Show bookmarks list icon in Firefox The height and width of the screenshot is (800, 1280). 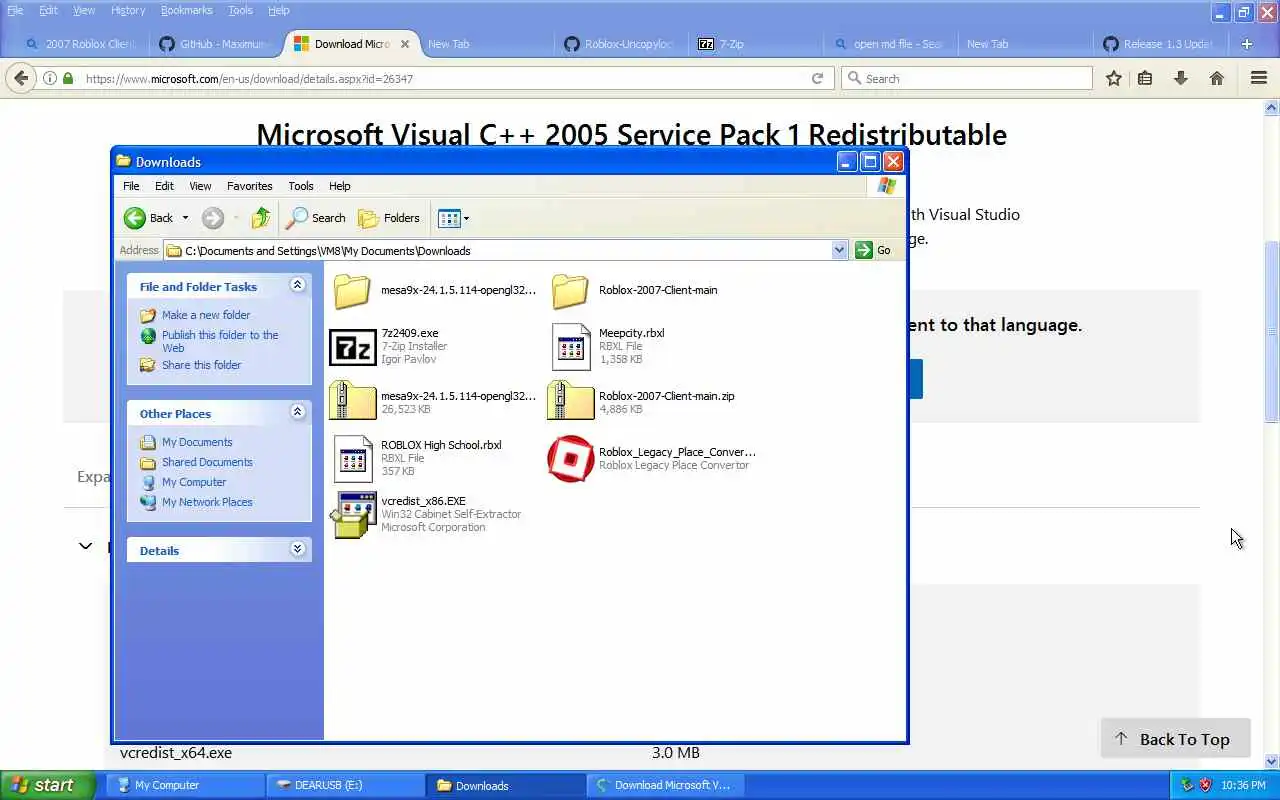point(1145,78)
